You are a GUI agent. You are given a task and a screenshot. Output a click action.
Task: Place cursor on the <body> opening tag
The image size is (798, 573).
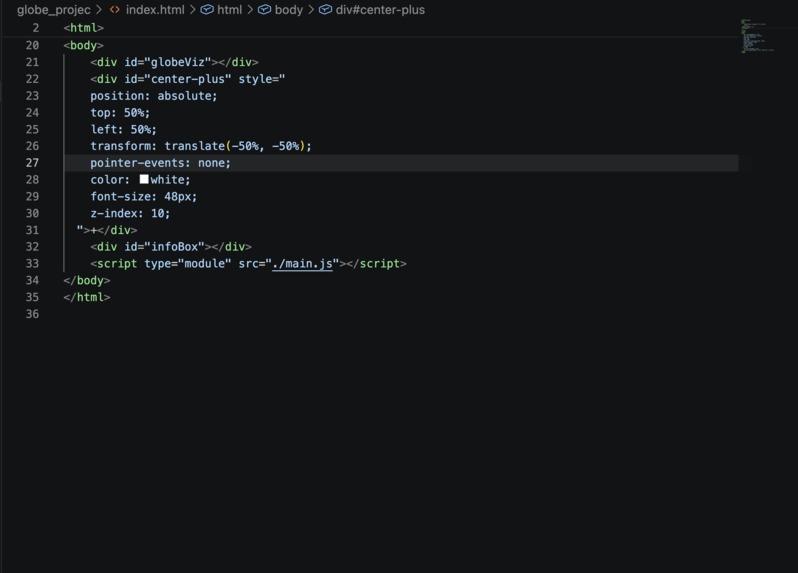point(83,45)
